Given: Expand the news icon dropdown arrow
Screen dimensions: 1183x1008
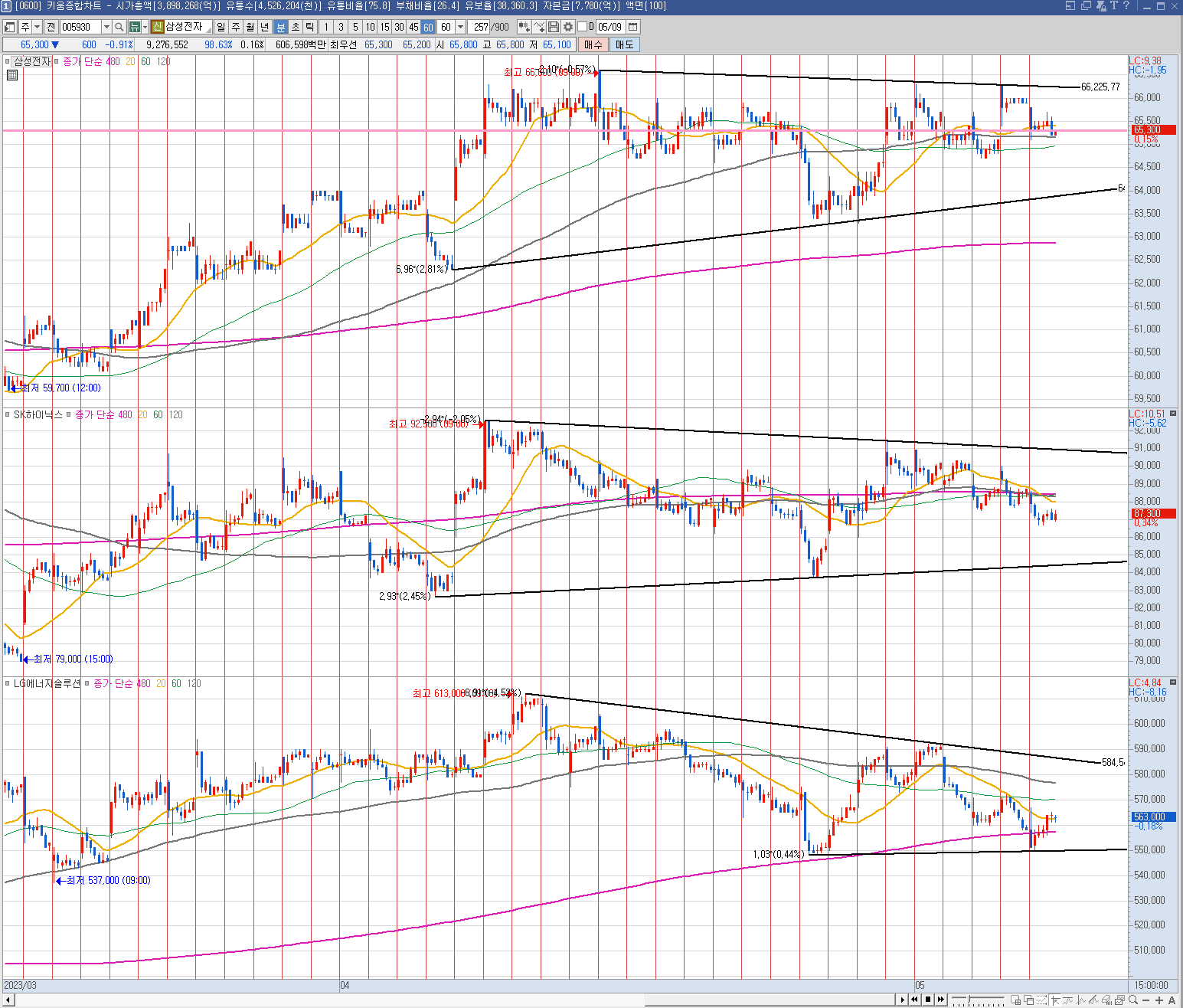Looking at the screenshot, I should tap(145, 27).
